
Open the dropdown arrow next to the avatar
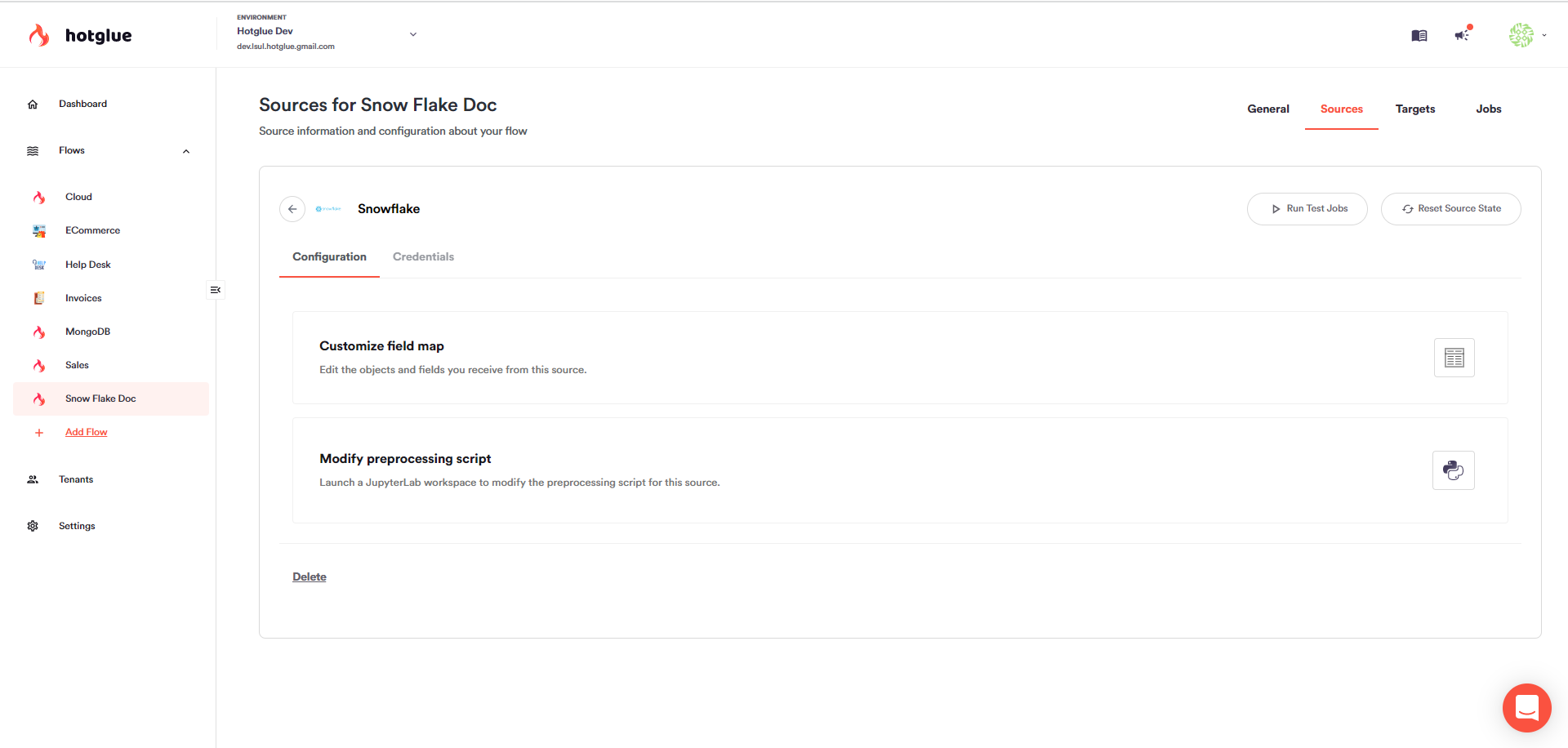pos(1543,35)
